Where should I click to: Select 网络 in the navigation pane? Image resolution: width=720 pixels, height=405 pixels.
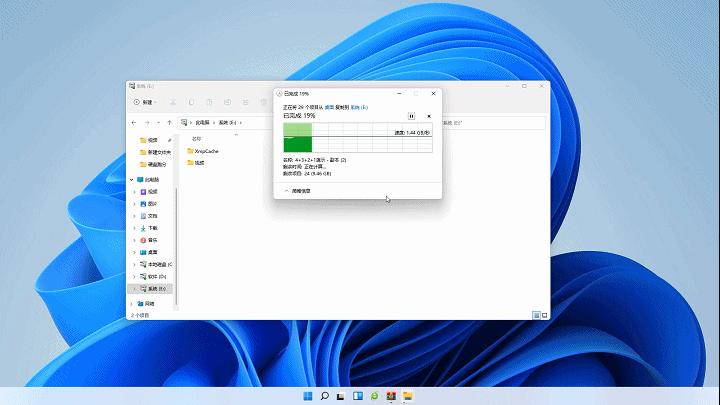[x=146, y=304]
